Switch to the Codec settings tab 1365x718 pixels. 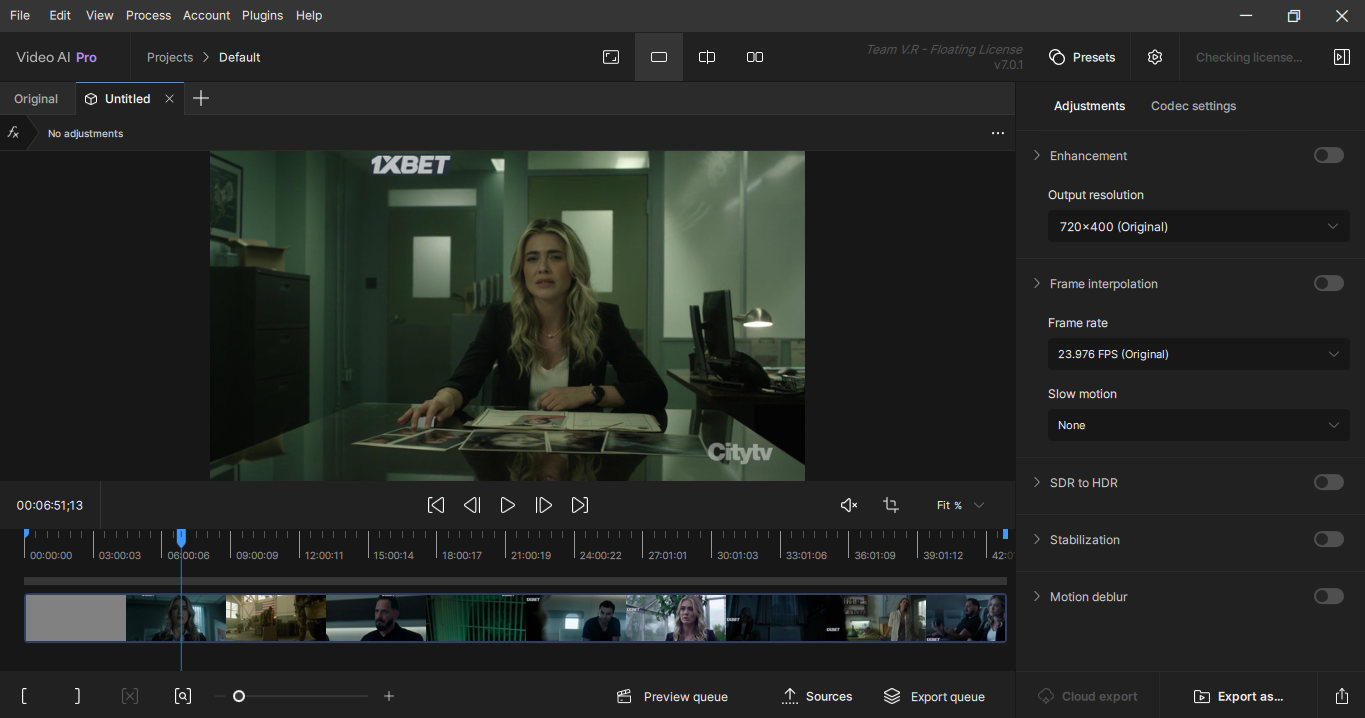[1193, 106]
